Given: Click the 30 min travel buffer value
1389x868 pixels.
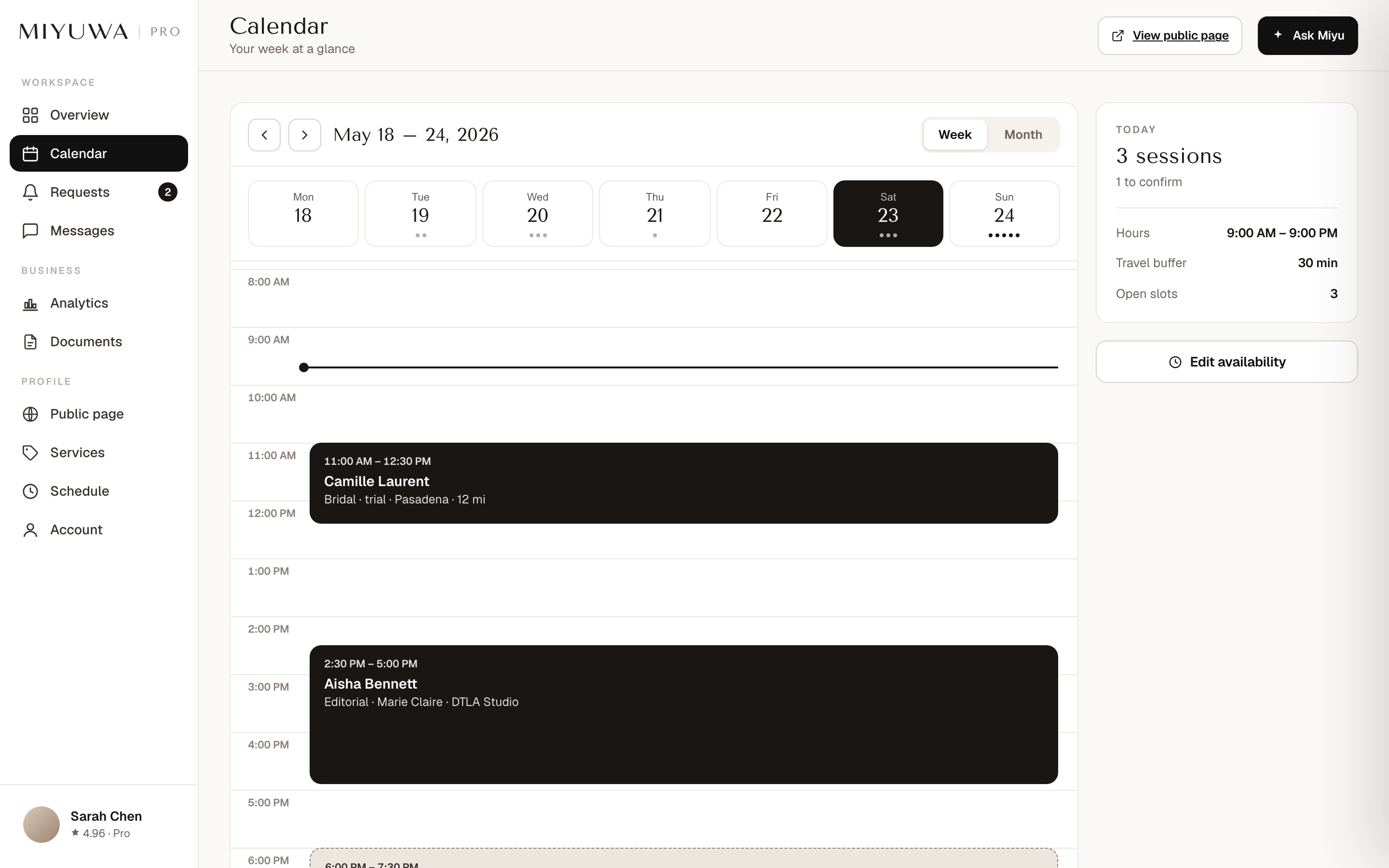Looking at the screenshot, I should [1317, 263].
